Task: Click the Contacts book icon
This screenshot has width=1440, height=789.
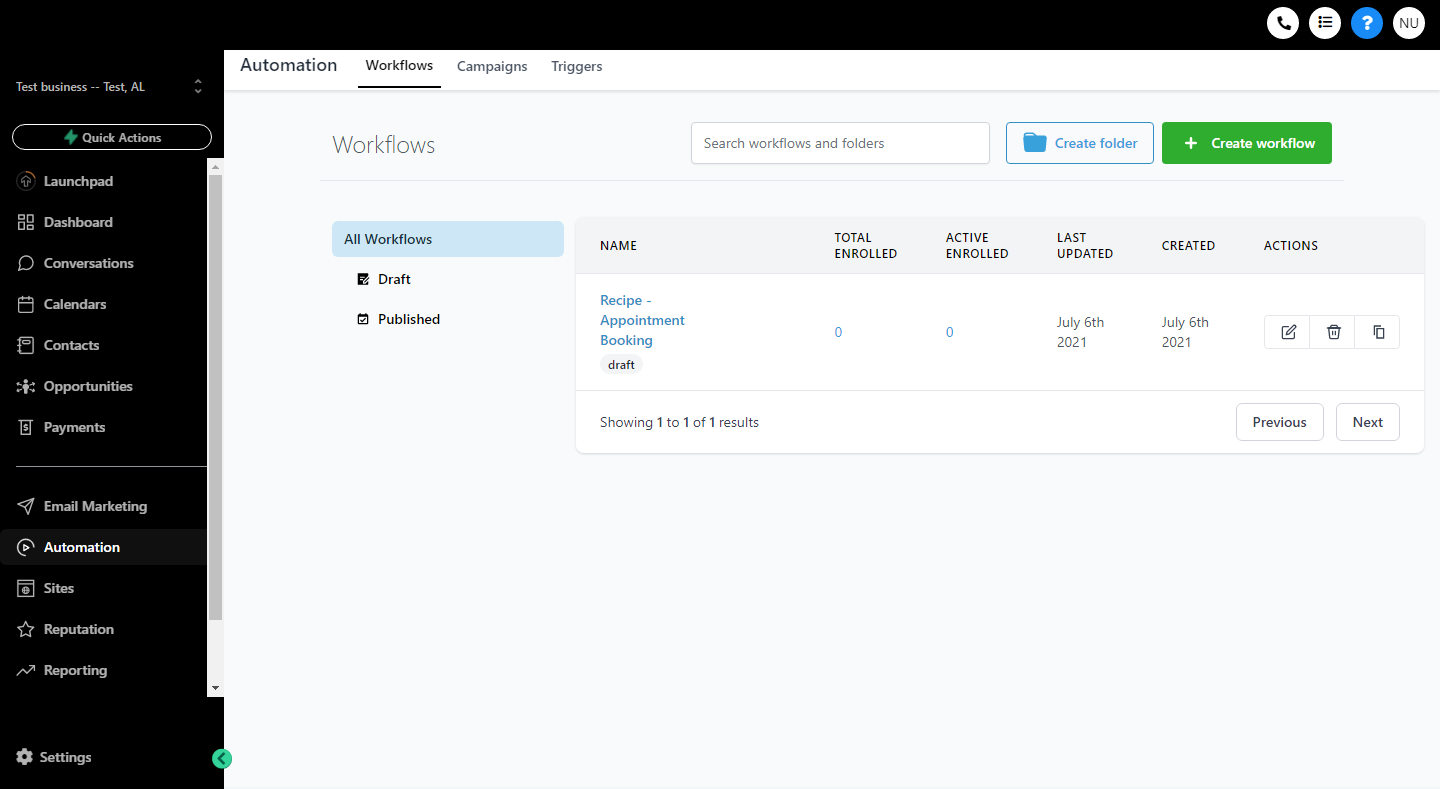Action: click(26, 345)
